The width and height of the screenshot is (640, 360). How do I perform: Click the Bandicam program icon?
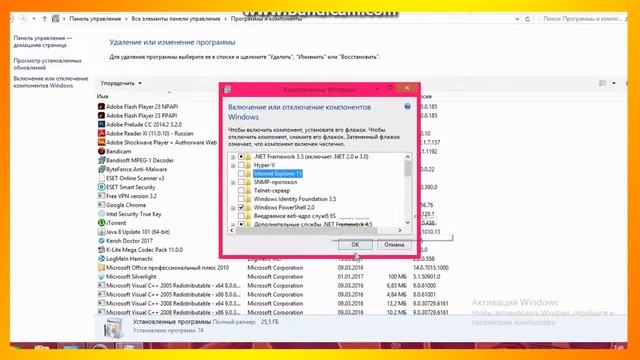101,151
